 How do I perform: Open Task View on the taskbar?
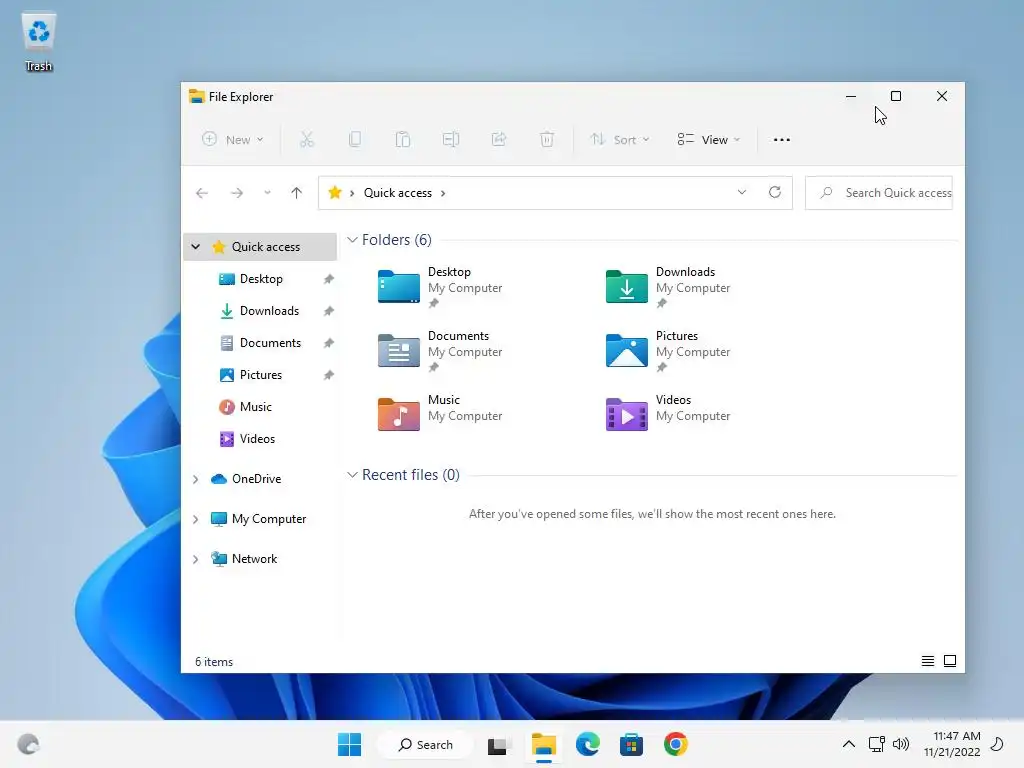pos(498,745)
